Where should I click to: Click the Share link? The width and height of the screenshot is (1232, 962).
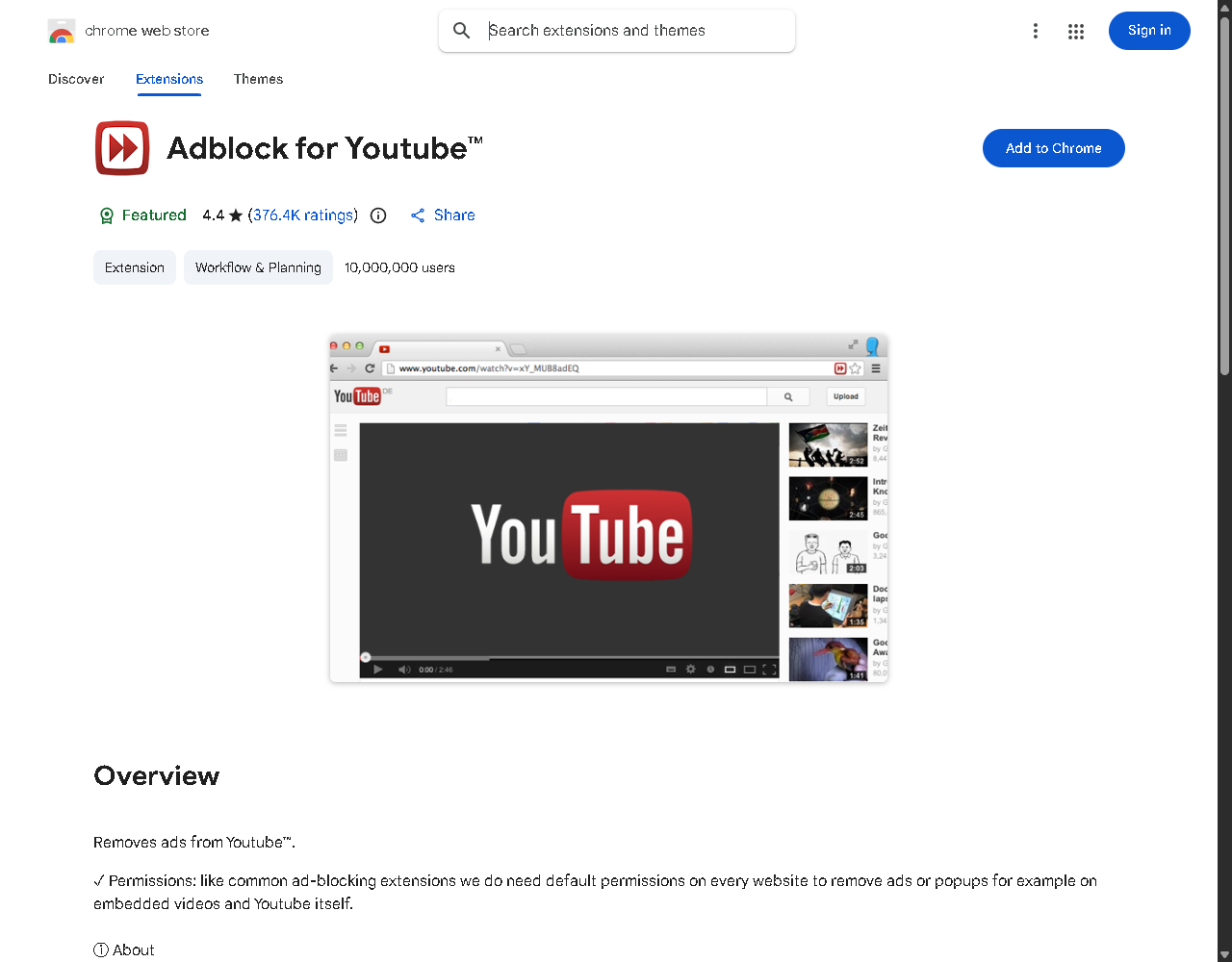[x=443, y=215]
